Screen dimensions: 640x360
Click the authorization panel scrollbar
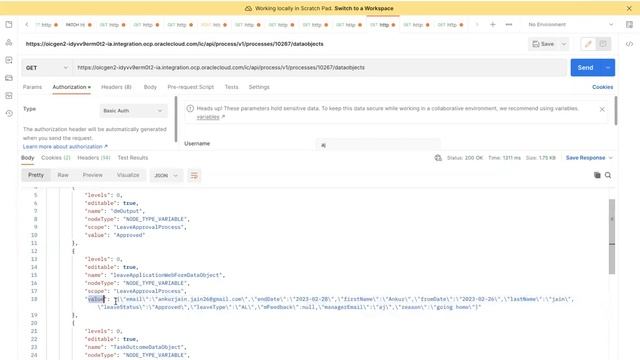pyautogui.click(x=176, y=119)
